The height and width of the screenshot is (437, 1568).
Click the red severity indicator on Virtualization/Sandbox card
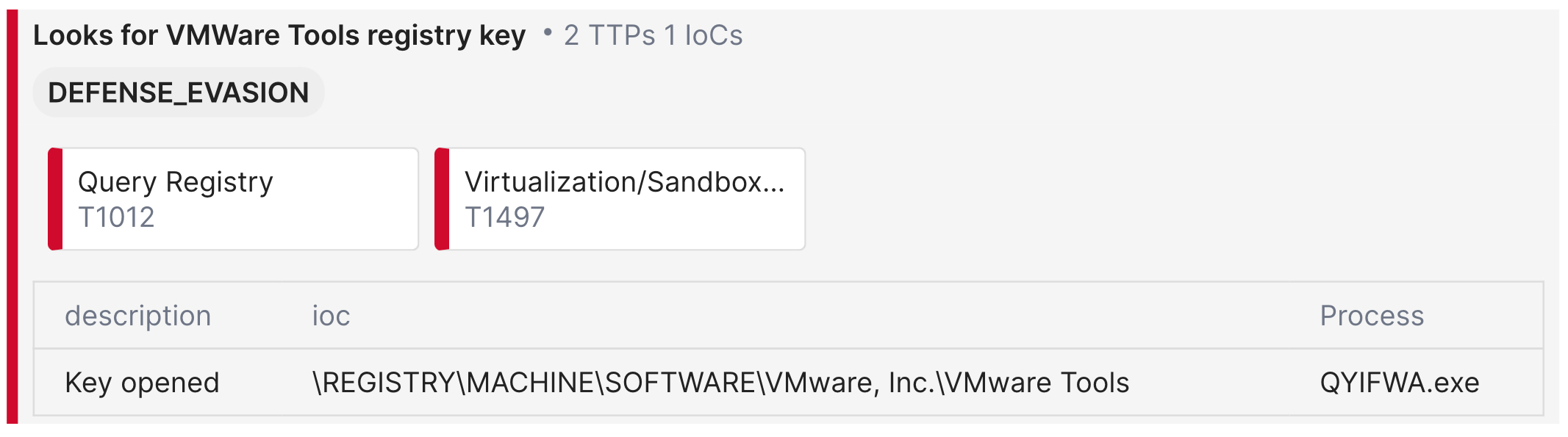[442, 199]
